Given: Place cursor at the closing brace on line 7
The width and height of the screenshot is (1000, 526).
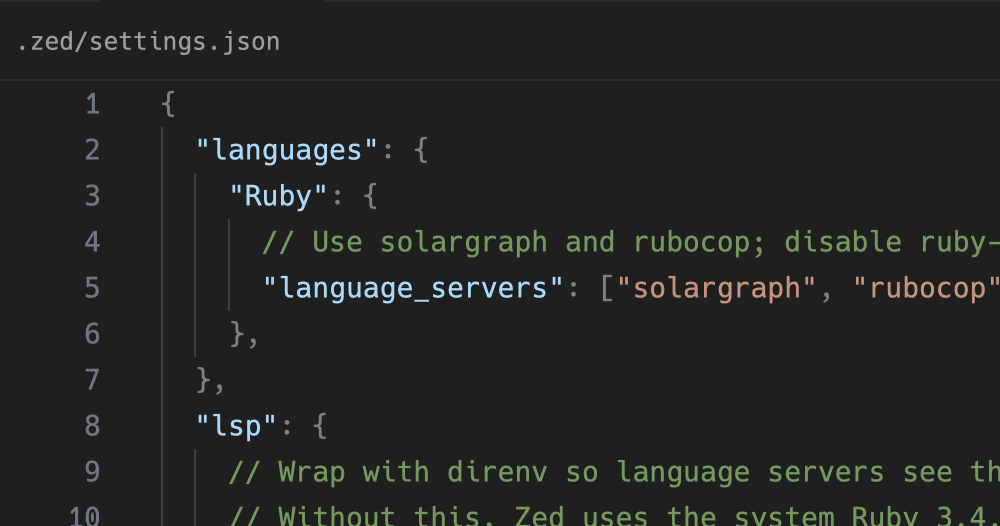Looking at the screenshot, I should (x=204, y=380).
